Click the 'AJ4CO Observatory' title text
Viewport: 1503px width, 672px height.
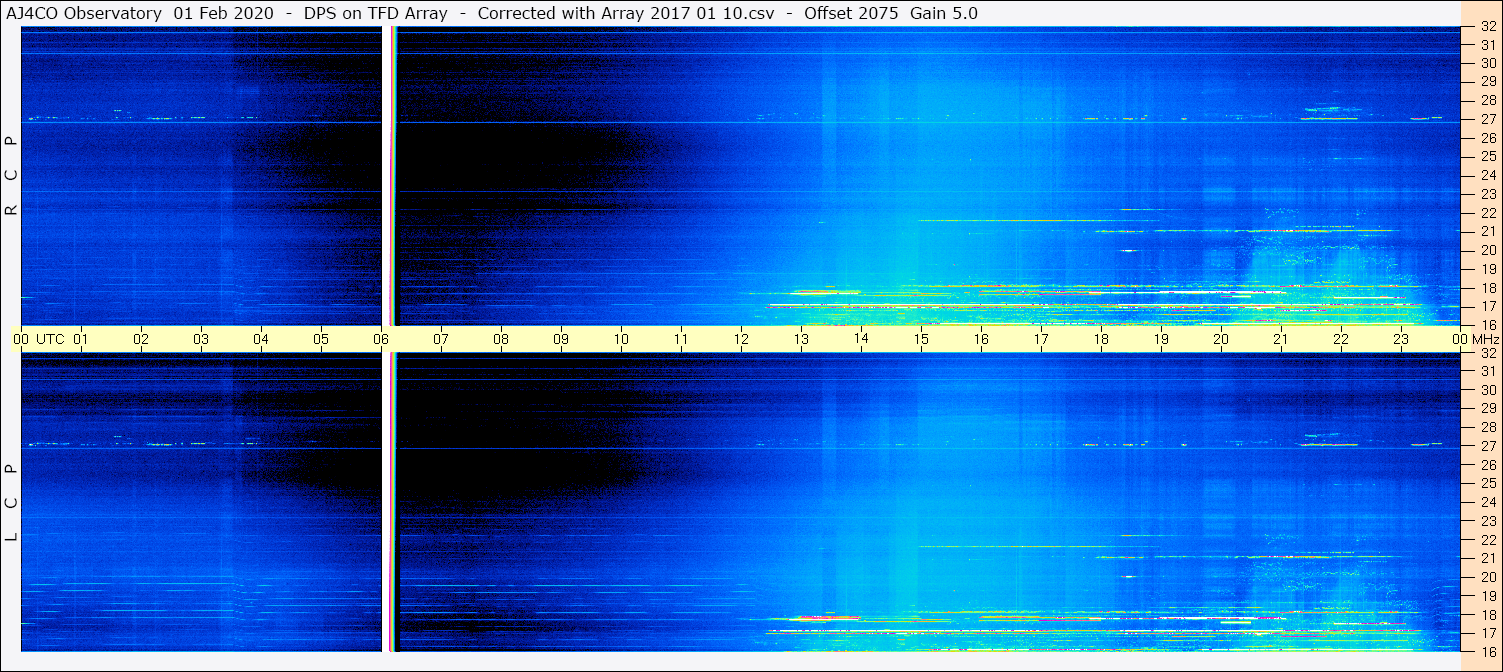click(84, 13)
